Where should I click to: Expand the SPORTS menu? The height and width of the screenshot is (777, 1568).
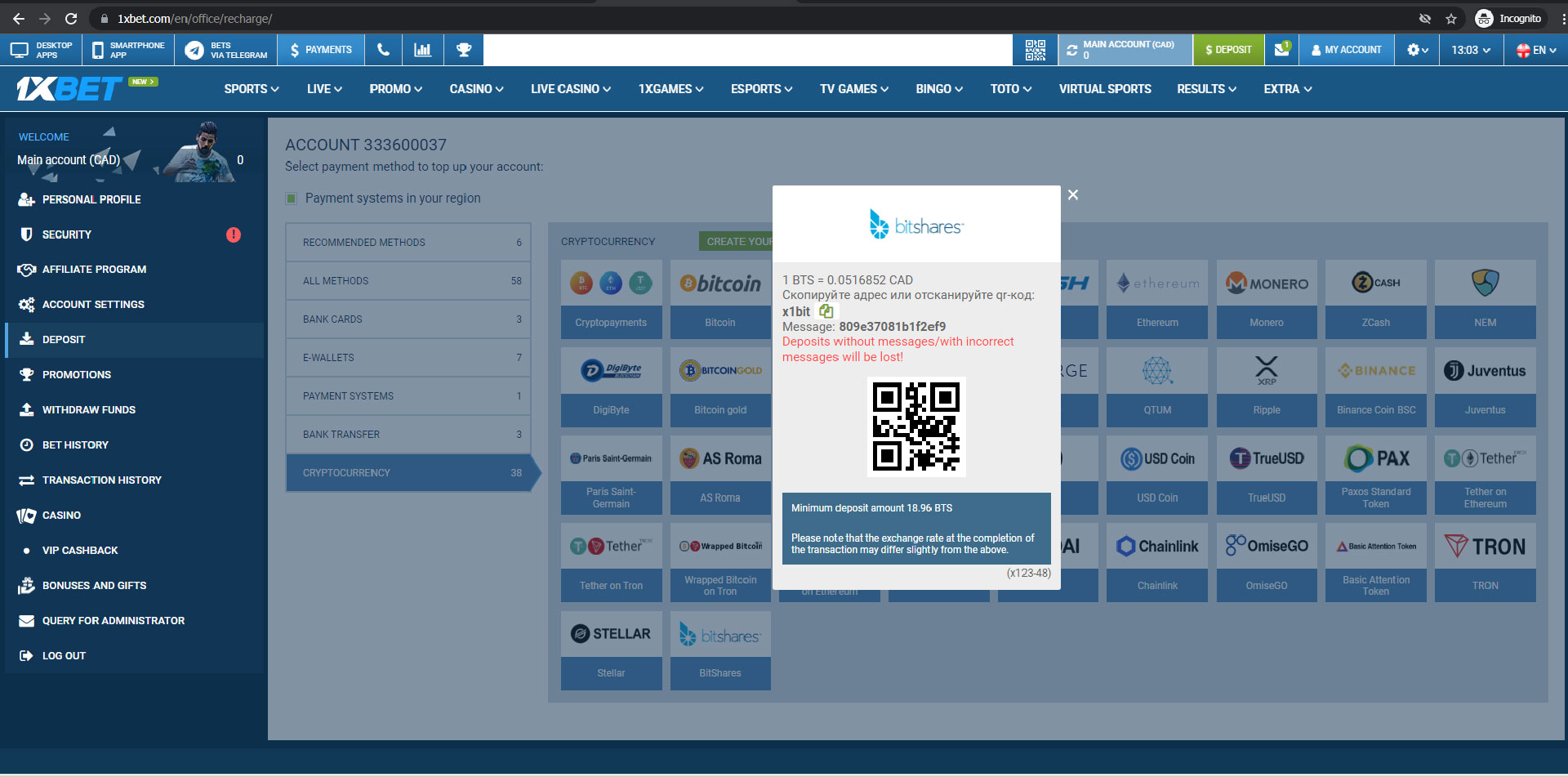pyautogui.click(x=252, y=89)
